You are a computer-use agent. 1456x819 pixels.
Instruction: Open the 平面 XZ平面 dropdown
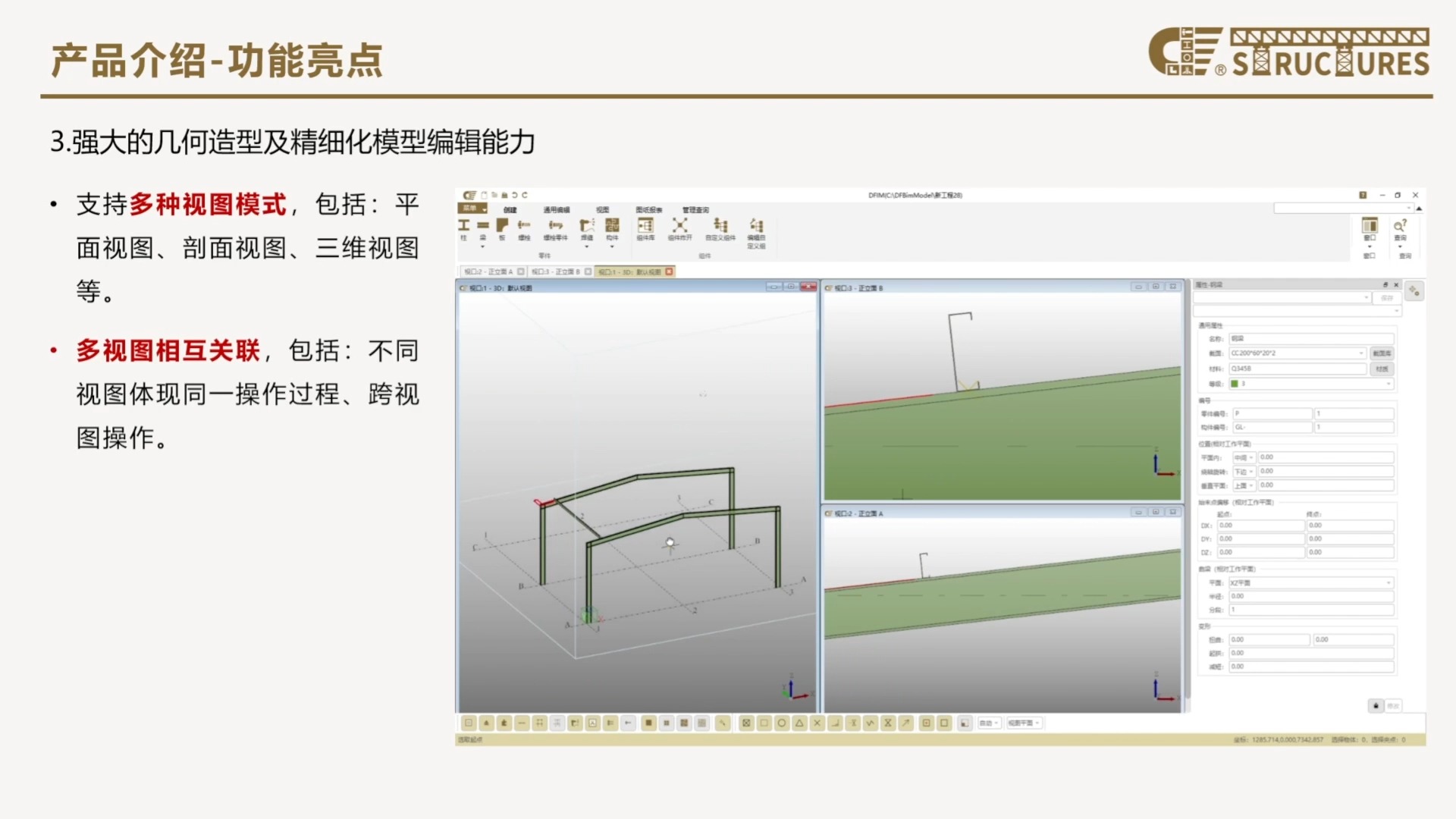[x=1311, y=583]
